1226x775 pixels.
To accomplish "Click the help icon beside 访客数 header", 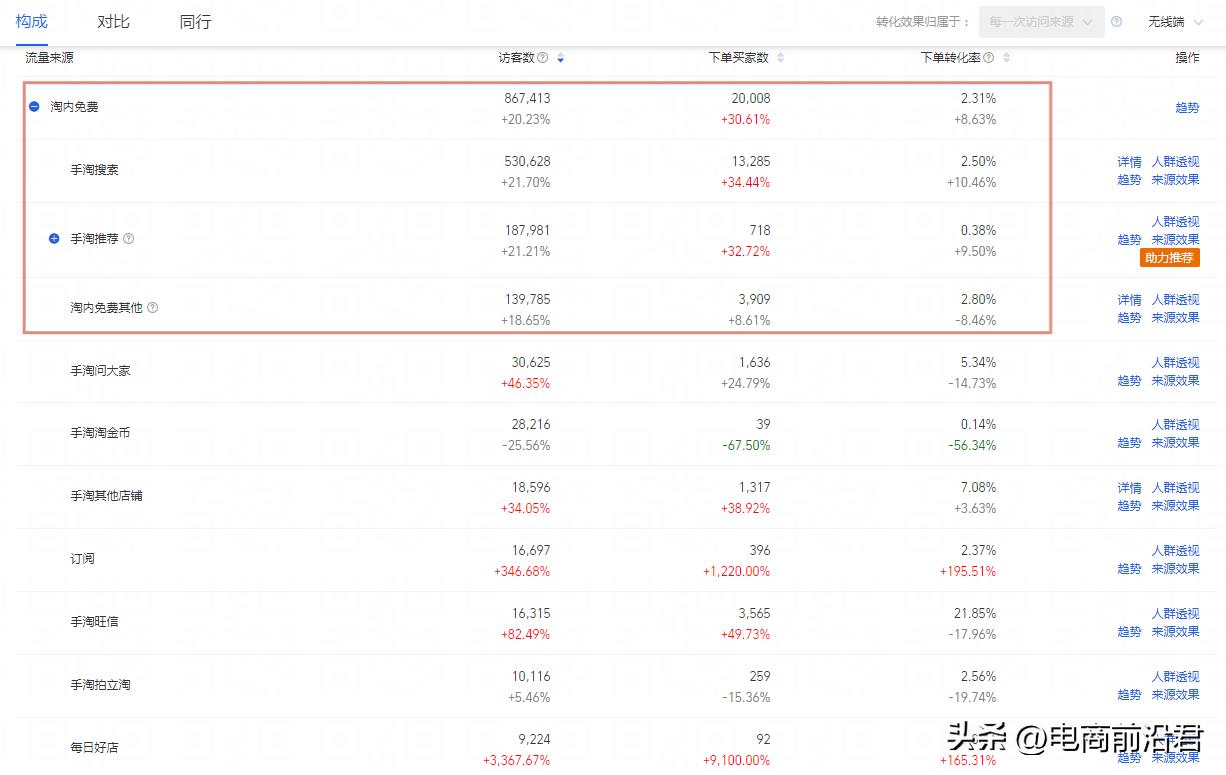I will pos(543,58).
